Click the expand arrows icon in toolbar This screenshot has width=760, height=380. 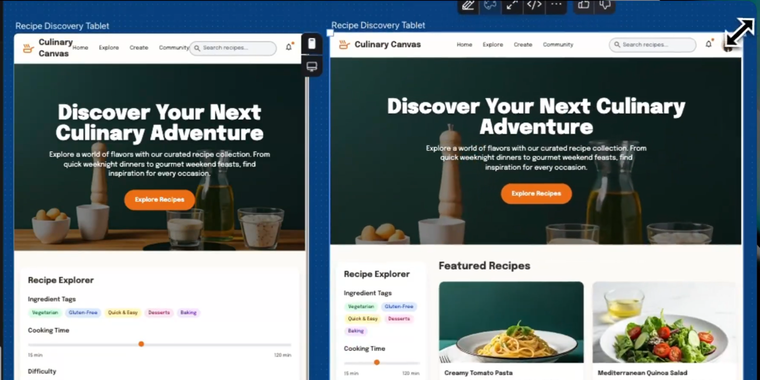click(x=512, y=5)
